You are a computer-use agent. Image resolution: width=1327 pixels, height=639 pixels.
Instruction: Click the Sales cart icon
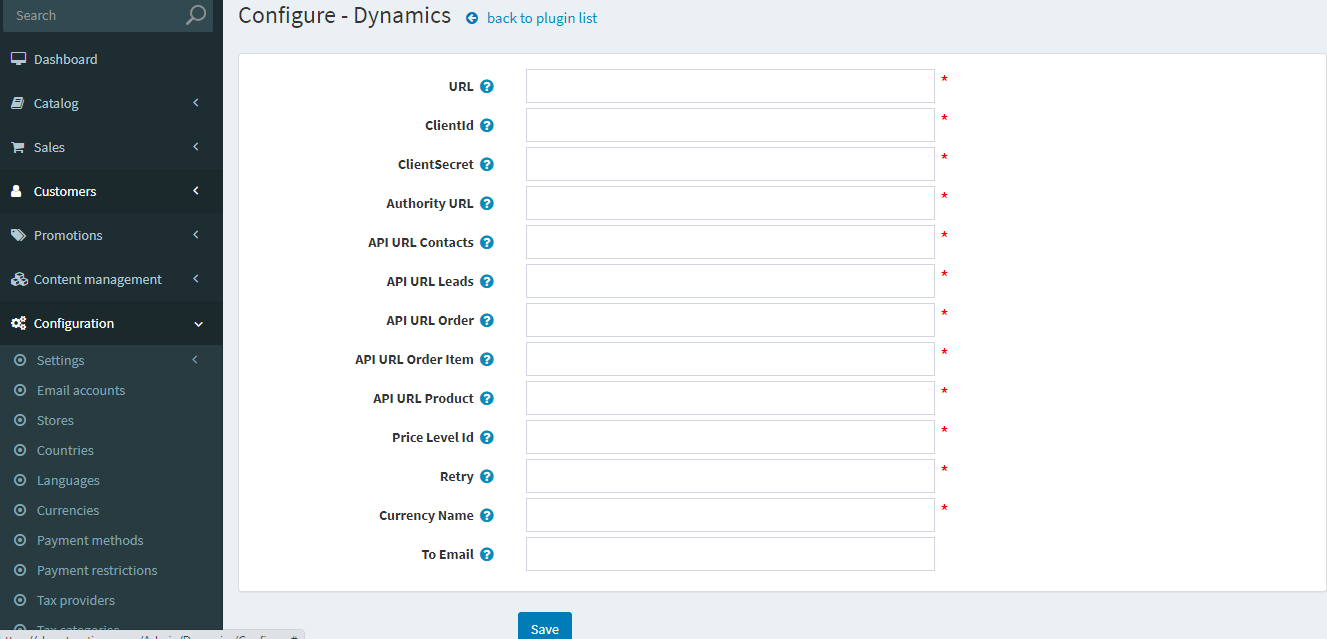click(18, 147)
